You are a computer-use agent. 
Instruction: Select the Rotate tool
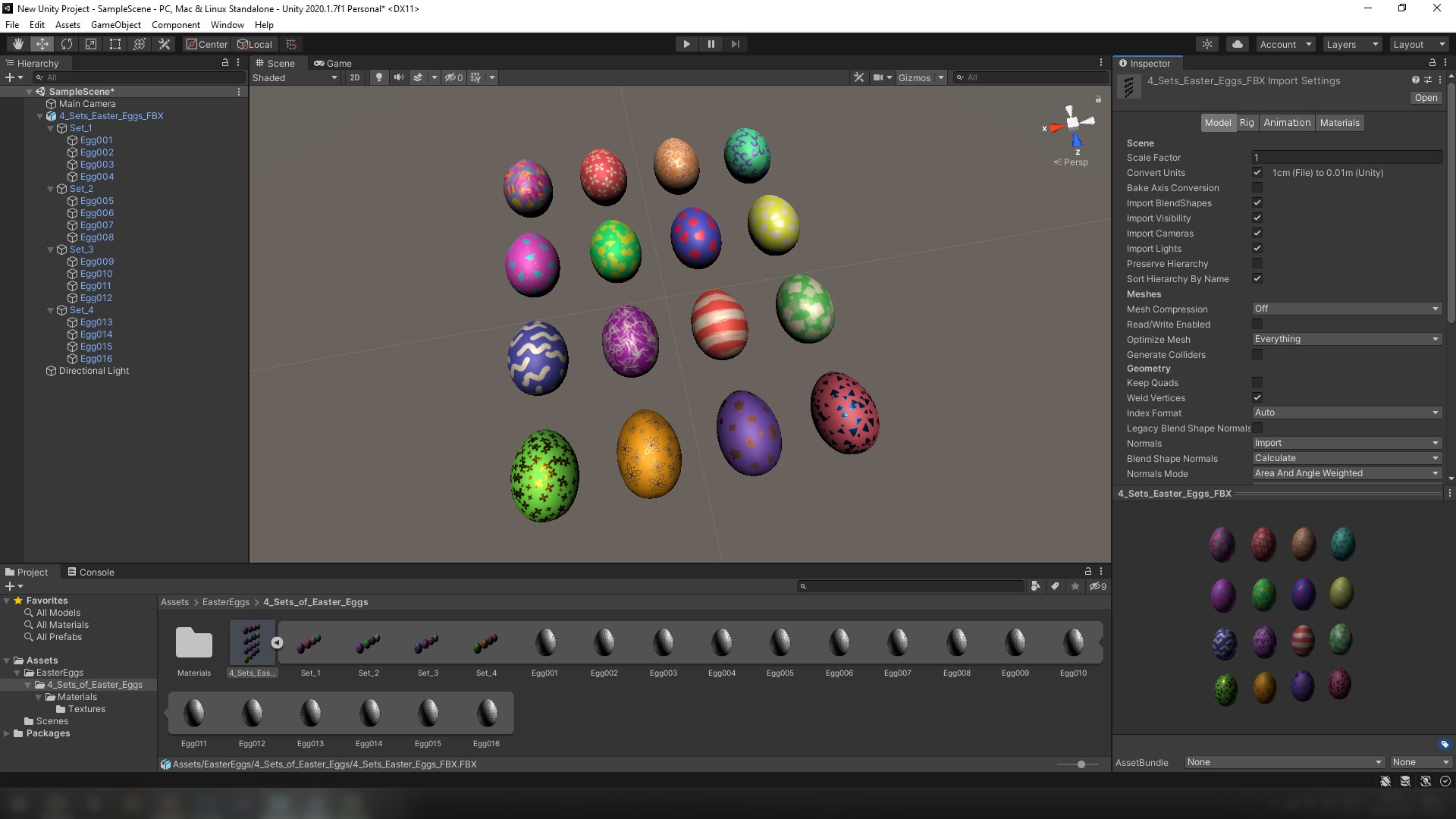[67, 44]
